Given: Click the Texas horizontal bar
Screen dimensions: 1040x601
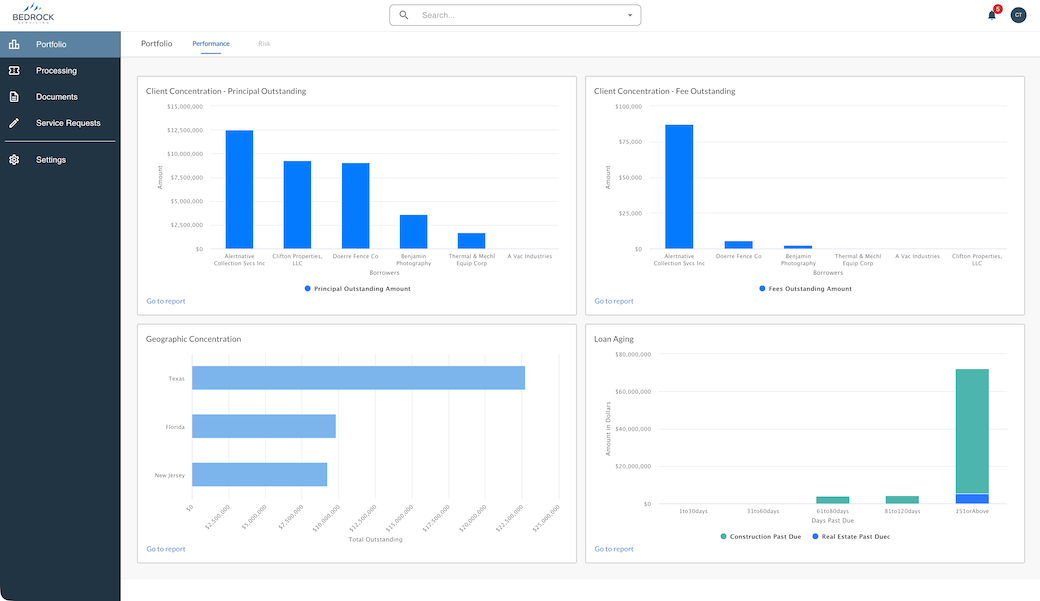Looking at the screenshot, I should pos(359,378).
